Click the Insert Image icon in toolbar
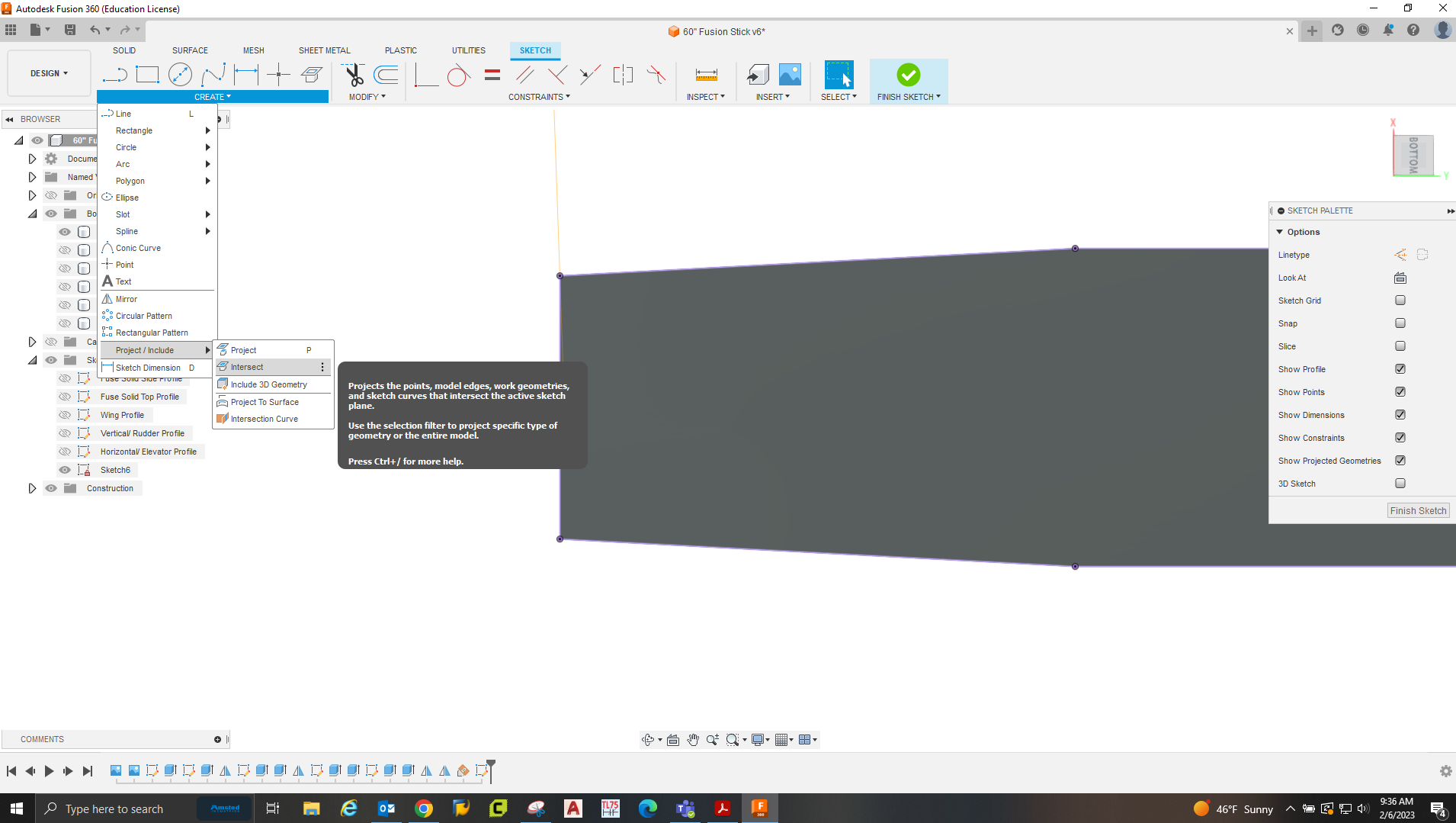The image size is (1456, 823). 790,75
